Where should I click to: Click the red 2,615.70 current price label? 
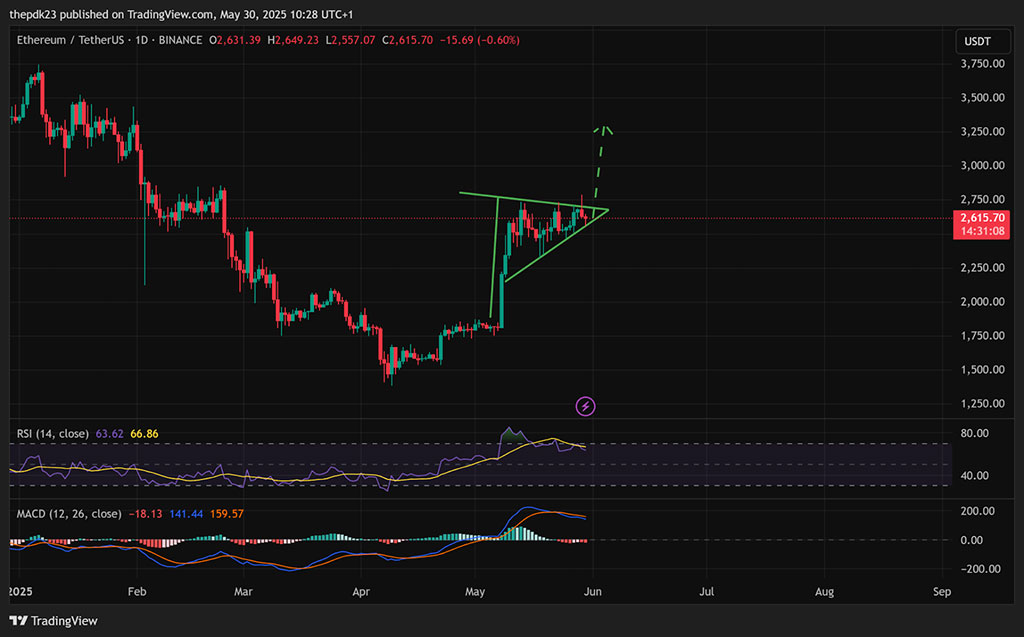point(982,224)
